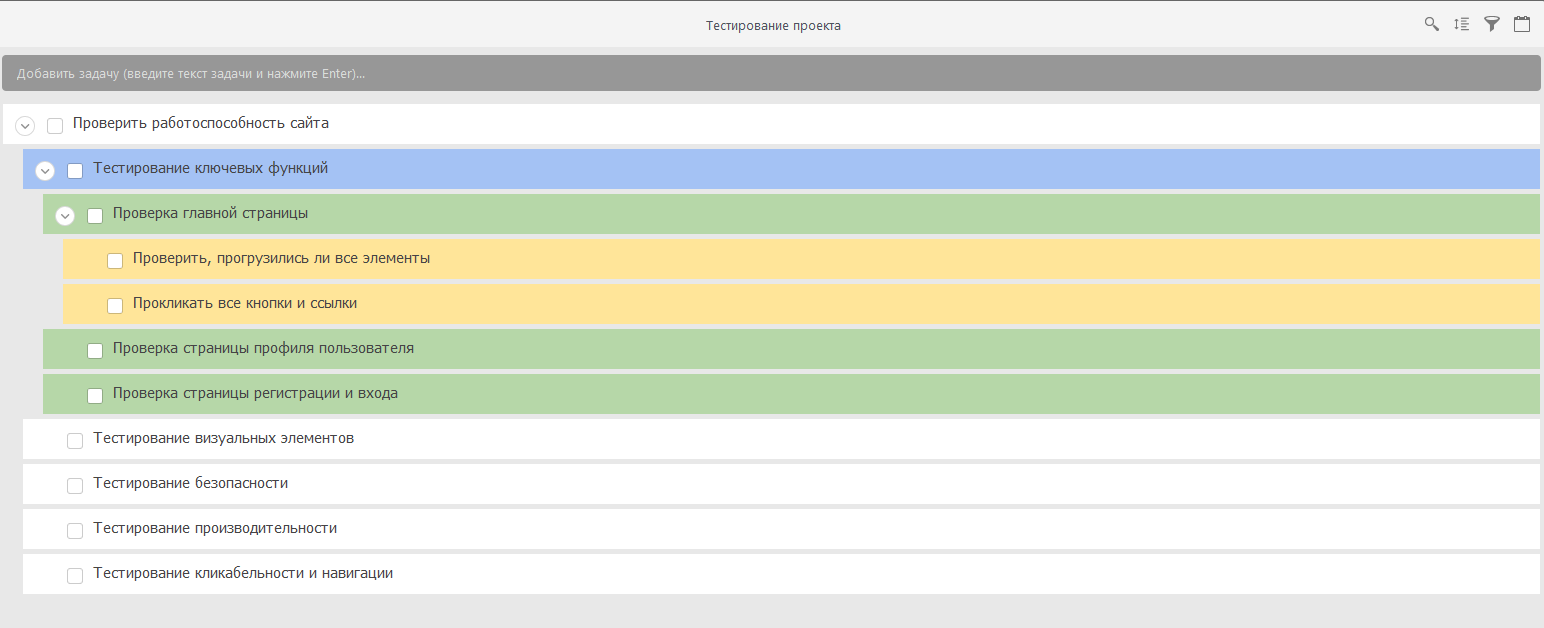The width and height of the screenshot is (1544, 628).
Task: Check 'Проверить, прогрузились ли все элементы' box
Action: click(115, 260)
